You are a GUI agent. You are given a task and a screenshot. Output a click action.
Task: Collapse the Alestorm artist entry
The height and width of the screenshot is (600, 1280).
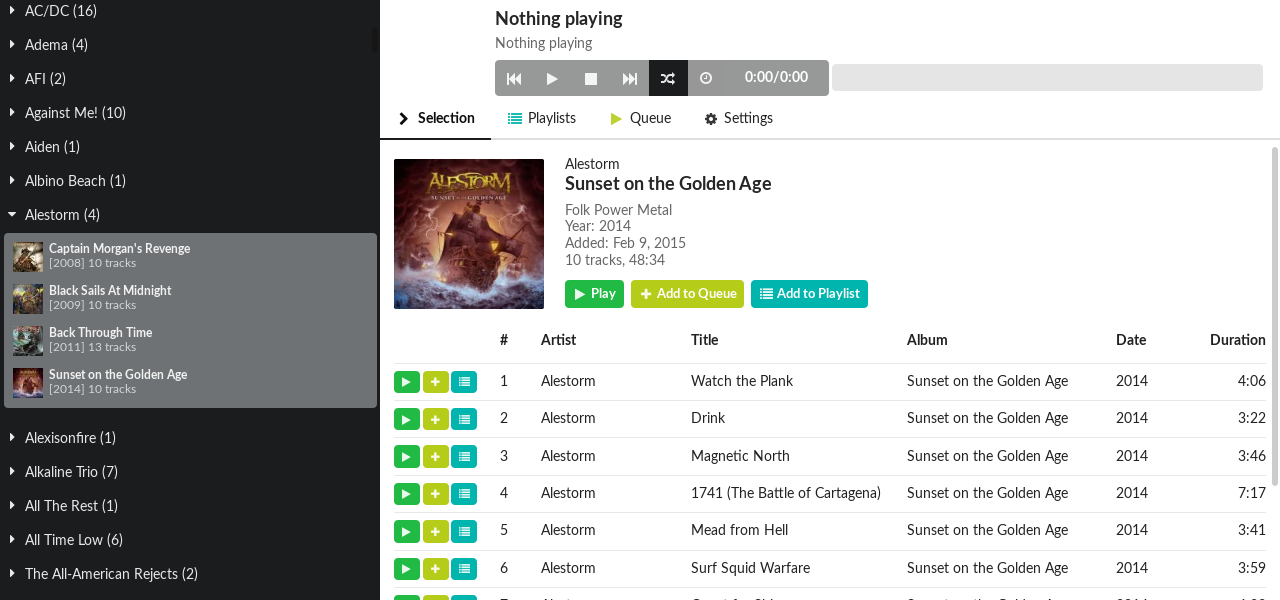coord(12,215)
